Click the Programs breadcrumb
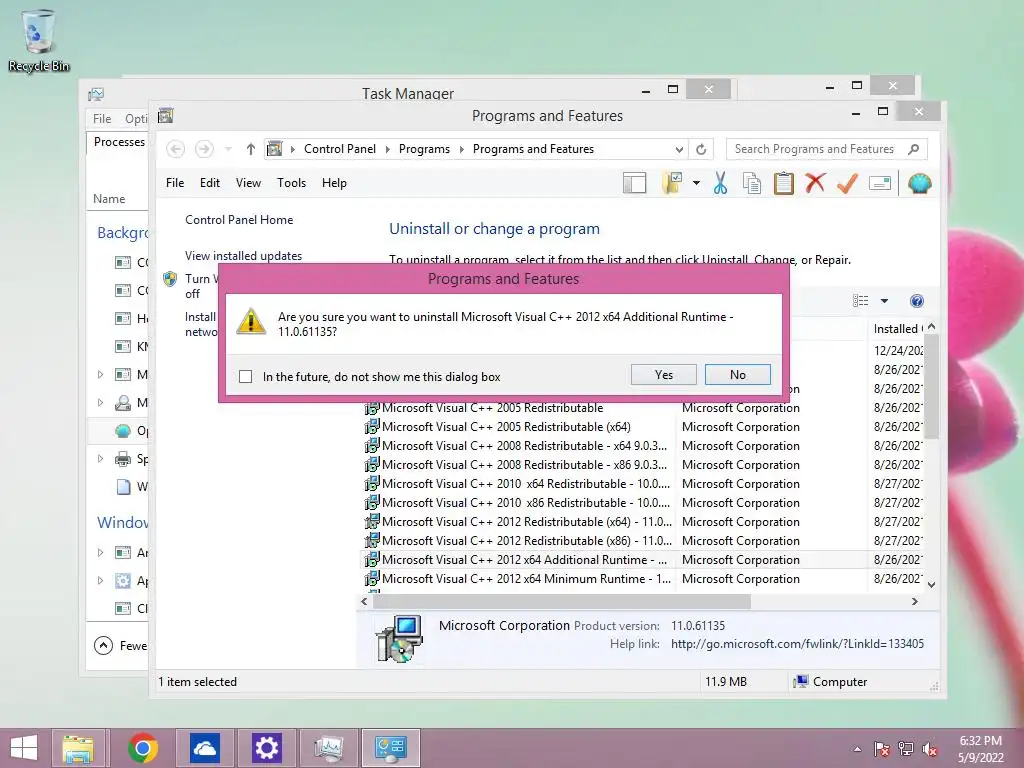The image size is (1024, 768). click(x=424, y=149)
